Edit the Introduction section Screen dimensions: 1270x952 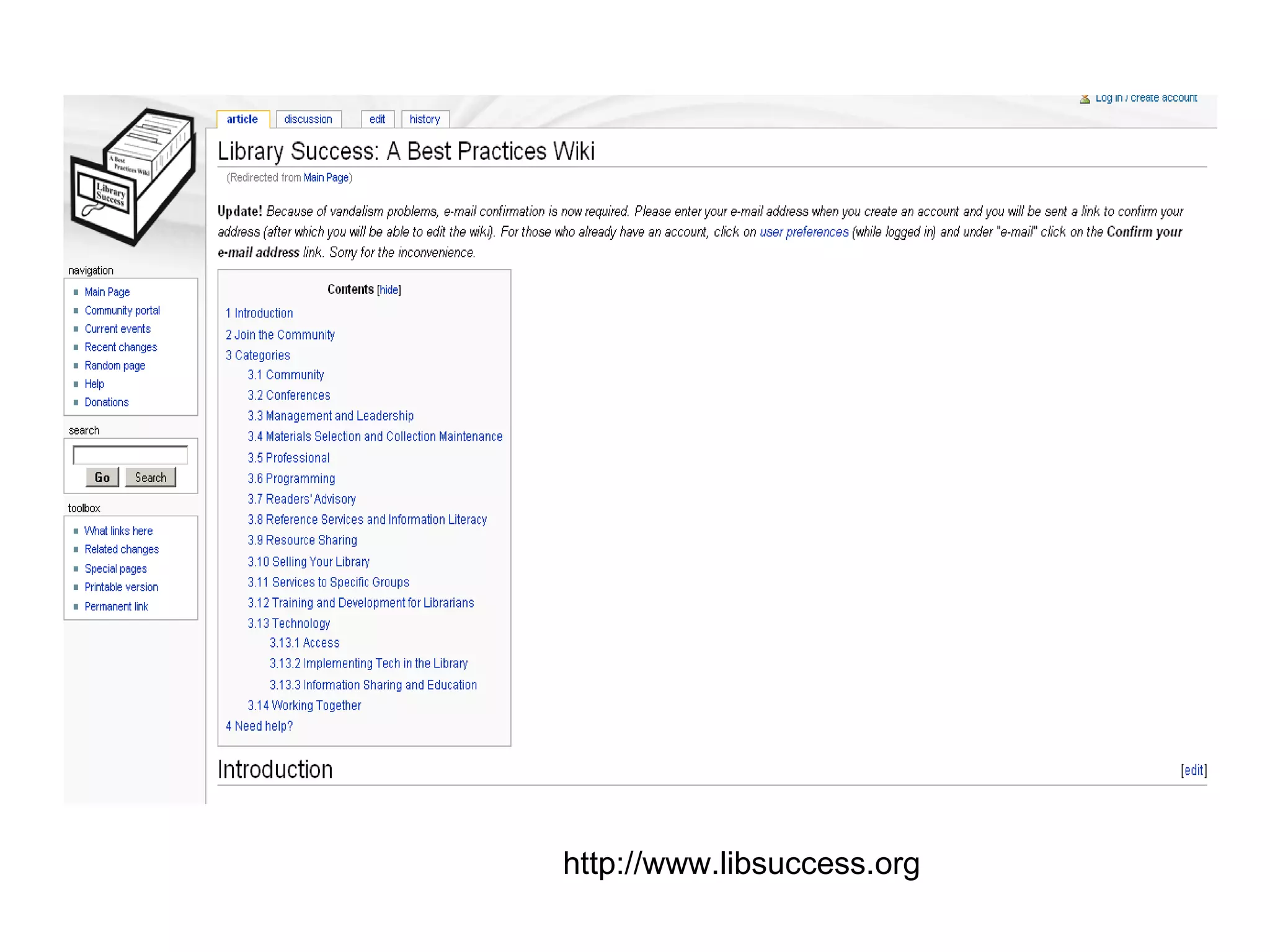(1194, 770)
